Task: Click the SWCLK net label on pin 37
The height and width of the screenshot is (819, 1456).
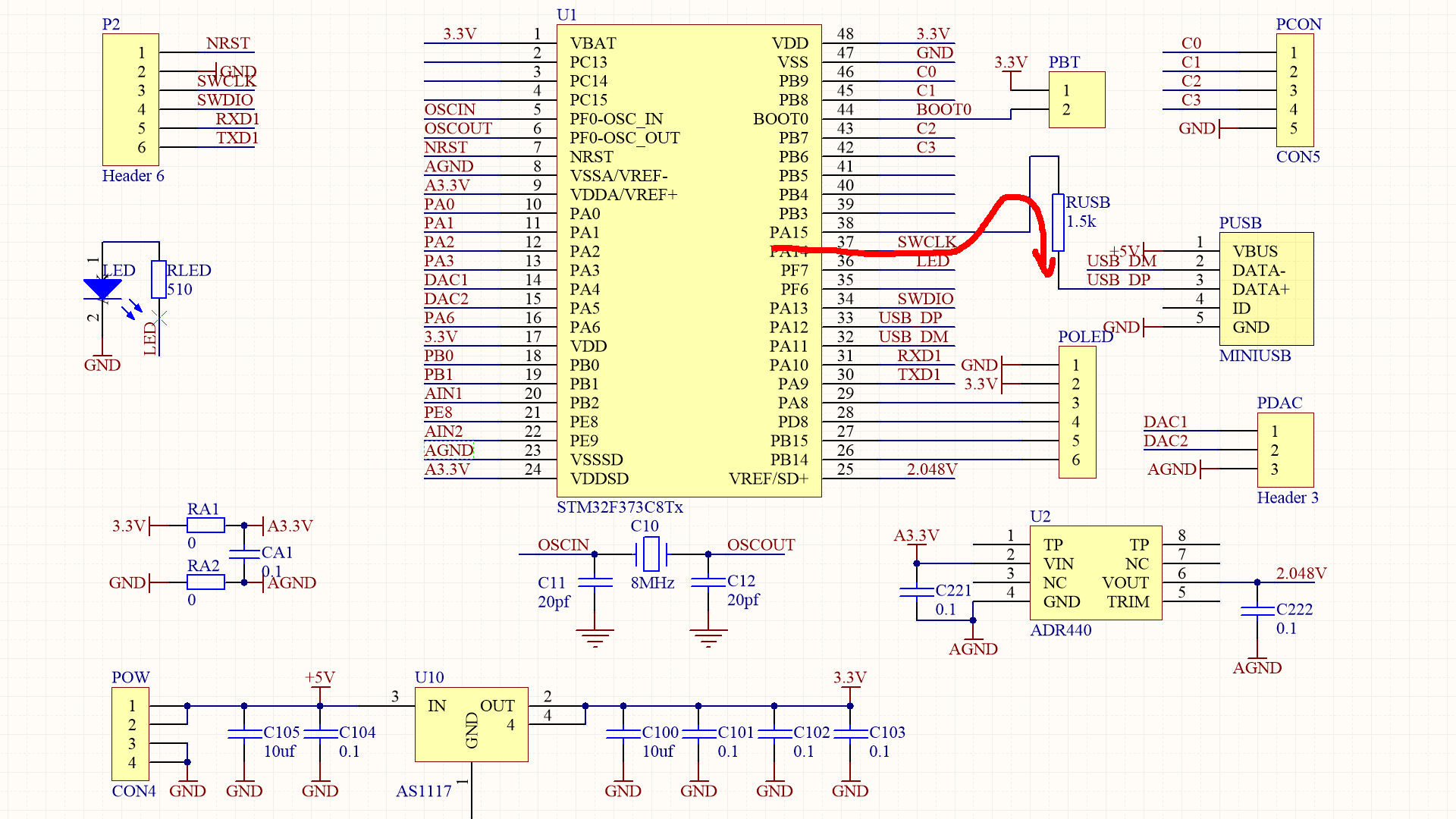Action: point(927,242)
